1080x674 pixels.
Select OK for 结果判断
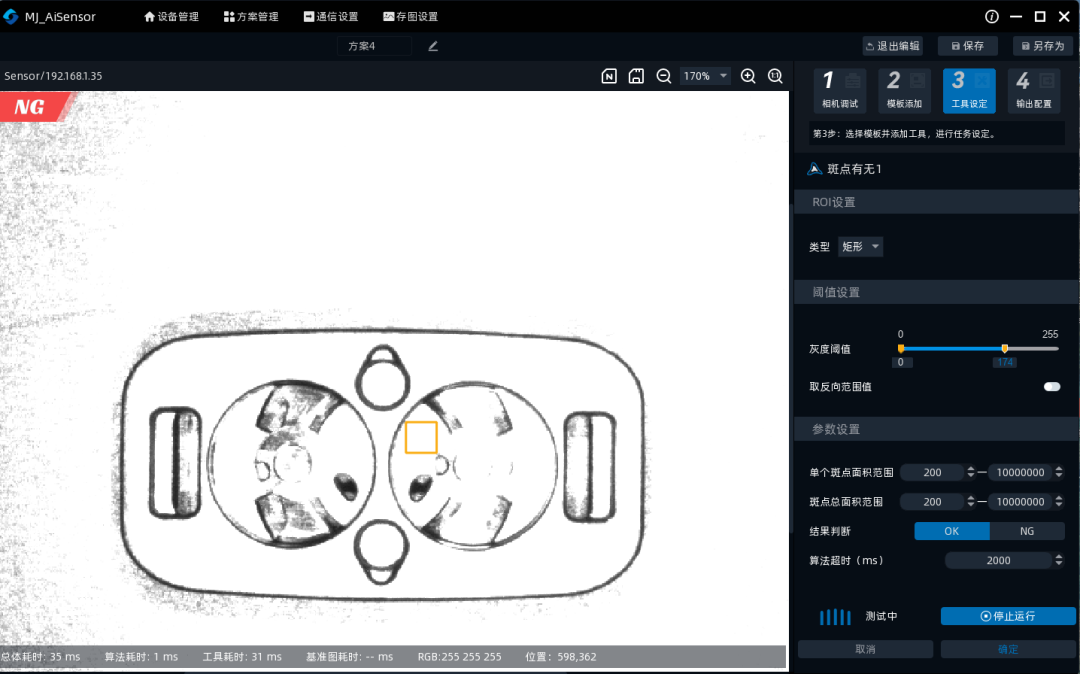click(x=951, y=531)
